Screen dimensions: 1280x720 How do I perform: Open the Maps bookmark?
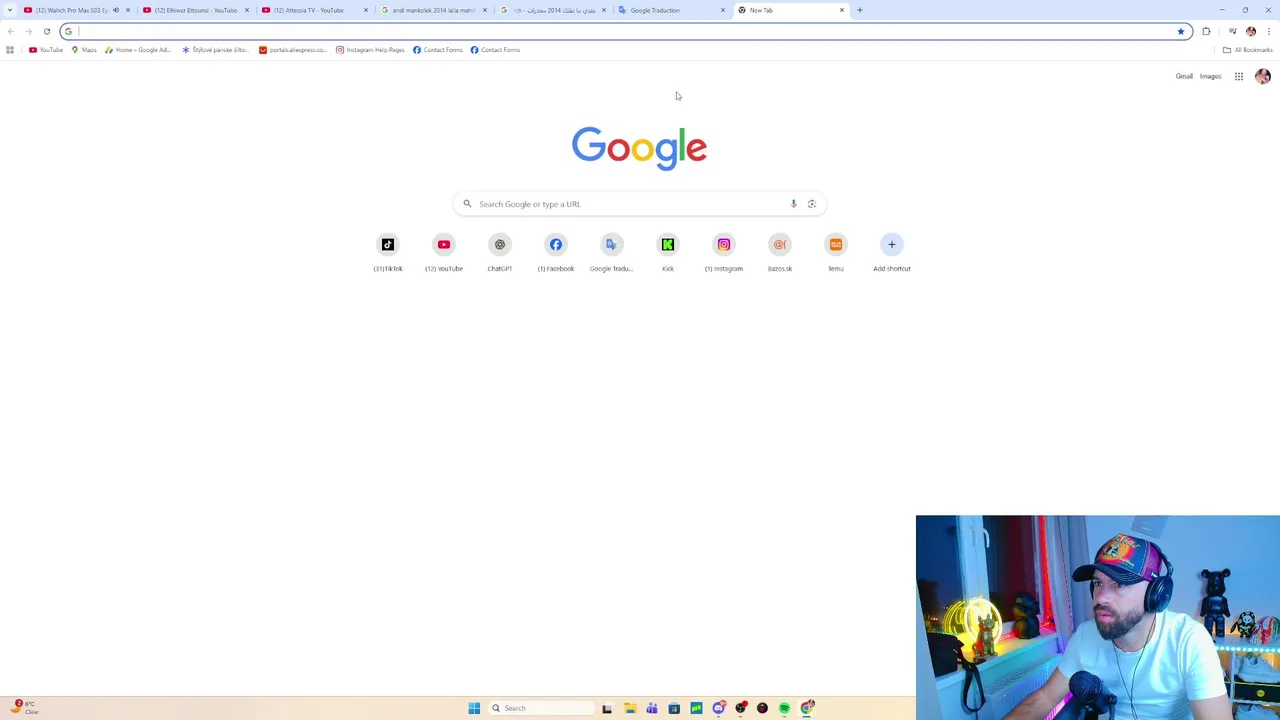(84, 50)
